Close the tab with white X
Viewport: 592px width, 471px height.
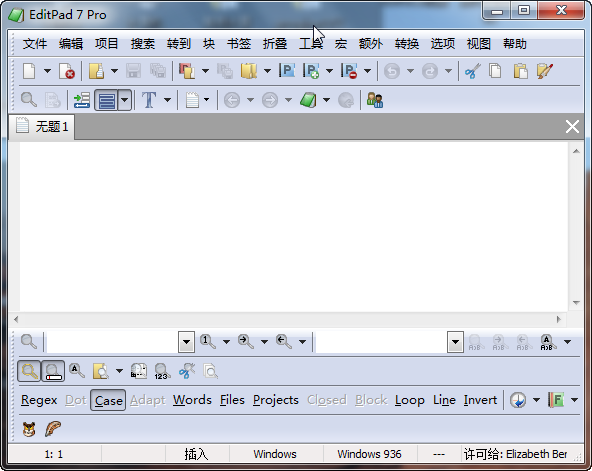tap(572, 126)
